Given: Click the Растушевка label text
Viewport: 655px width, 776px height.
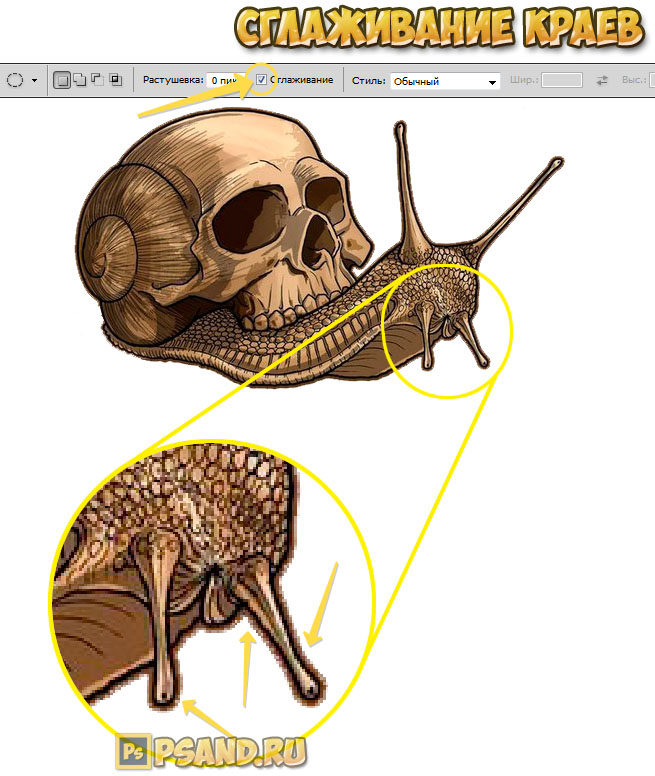Looking at the screenshot, I should click(172, 80).
